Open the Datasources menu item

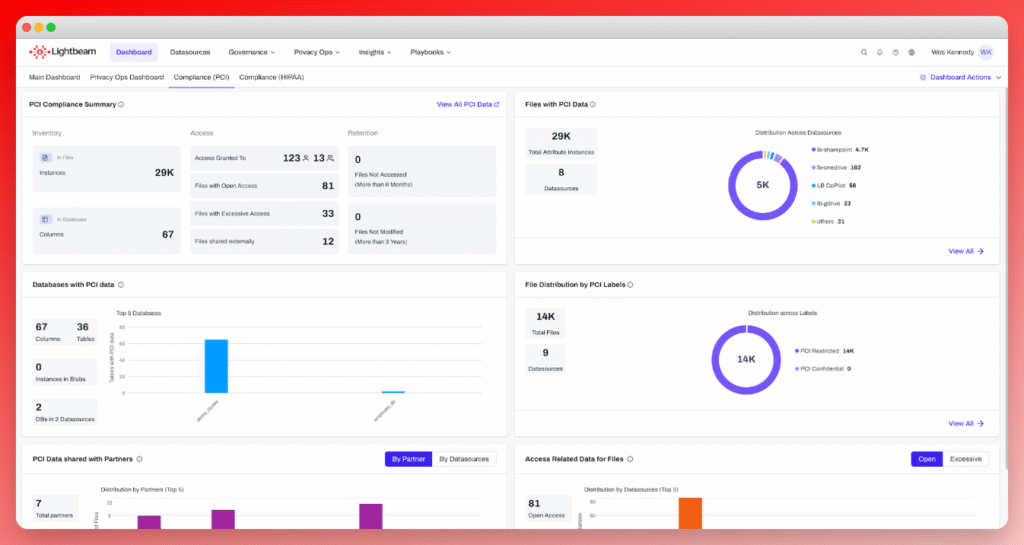[190, 52]
